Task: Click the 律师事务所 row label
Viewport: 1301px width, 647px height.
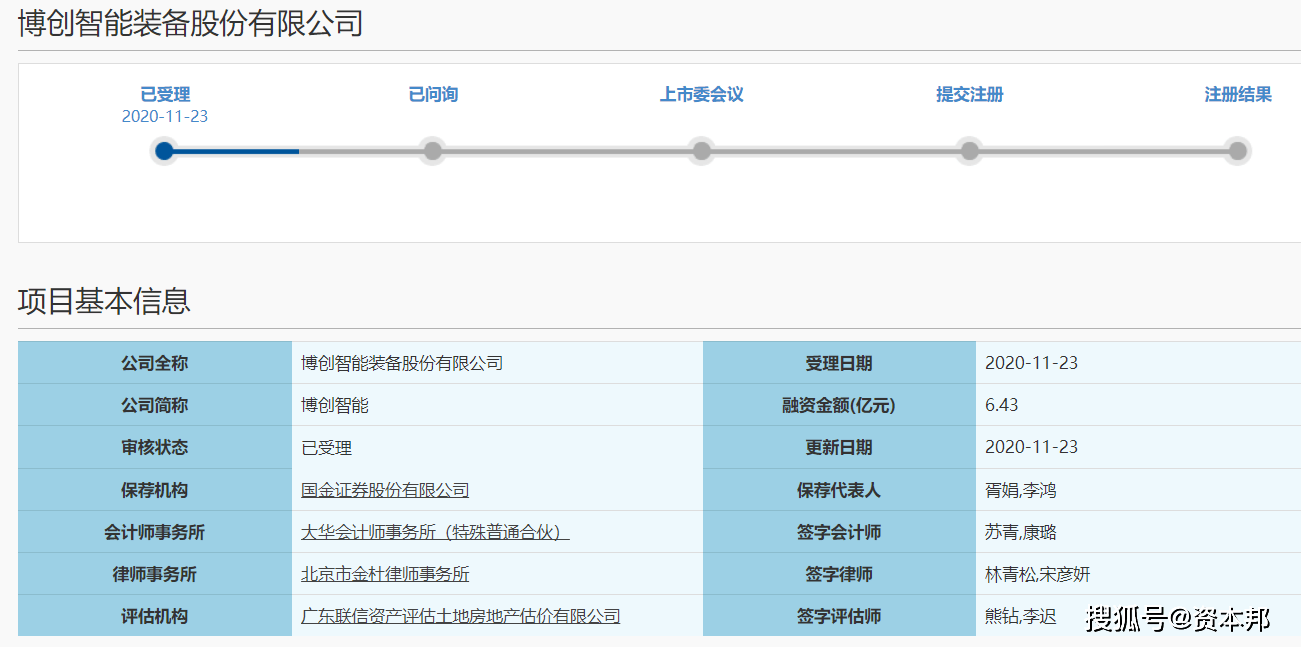Action: [x=155, y=574]
